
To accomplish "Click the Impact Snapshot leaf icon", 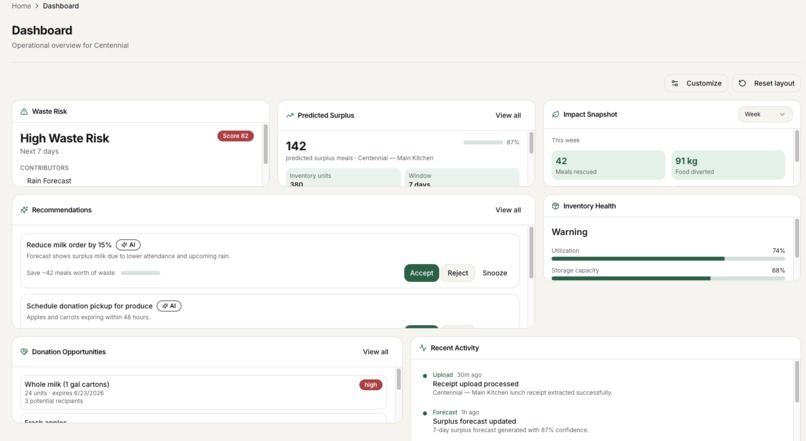I will pyautogui.click(x=555, y=115).
